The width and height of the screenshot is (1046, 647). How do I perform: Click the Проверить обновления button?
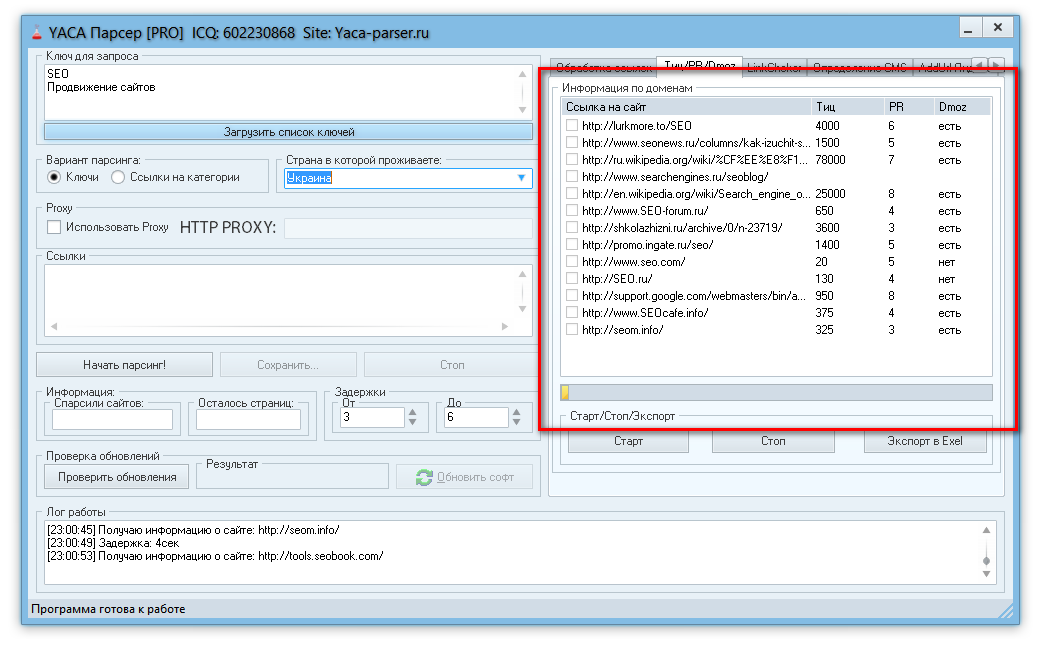(x=117, y=477)
